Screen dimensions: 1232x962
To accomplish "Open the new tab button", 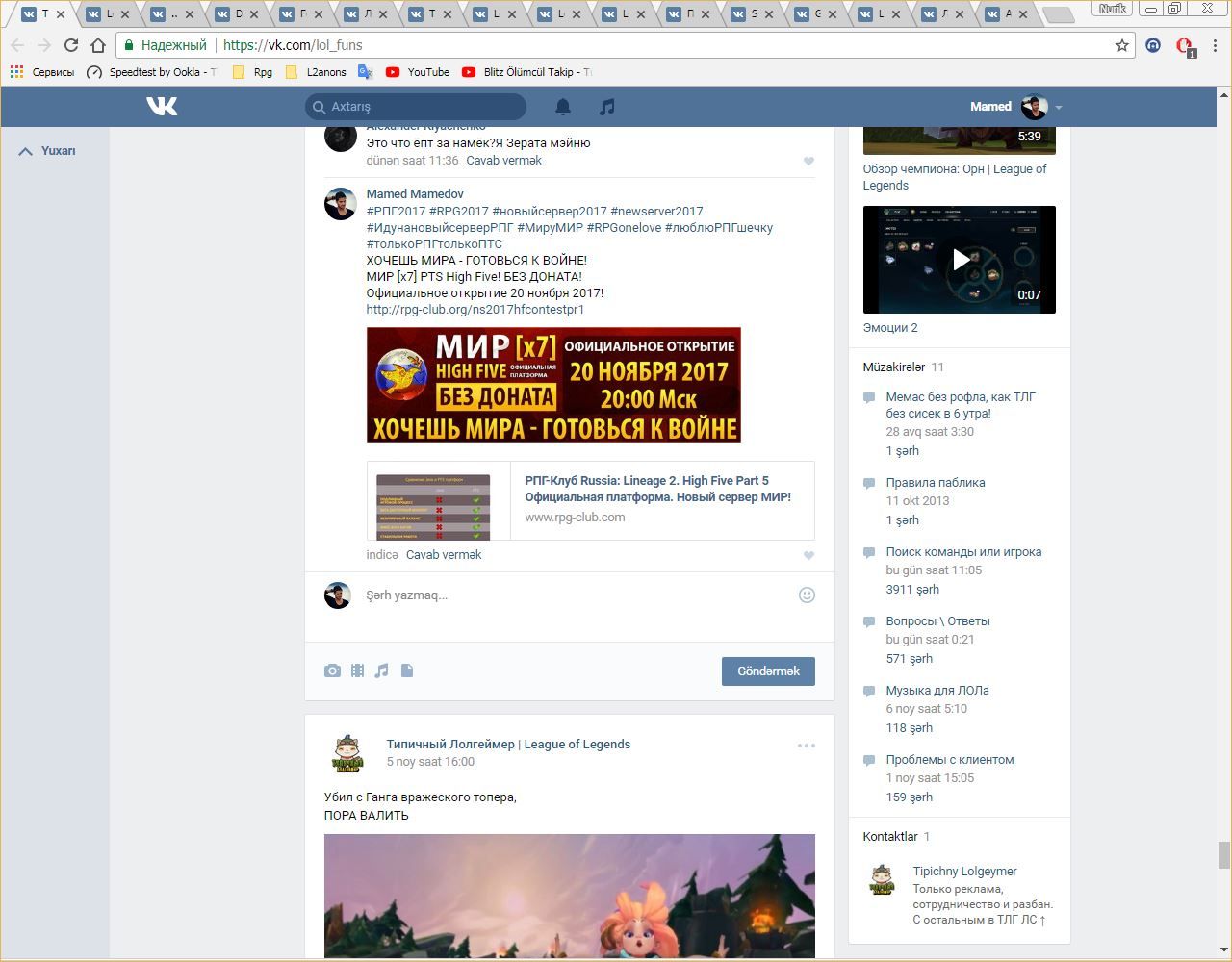I will [1059, 14].
